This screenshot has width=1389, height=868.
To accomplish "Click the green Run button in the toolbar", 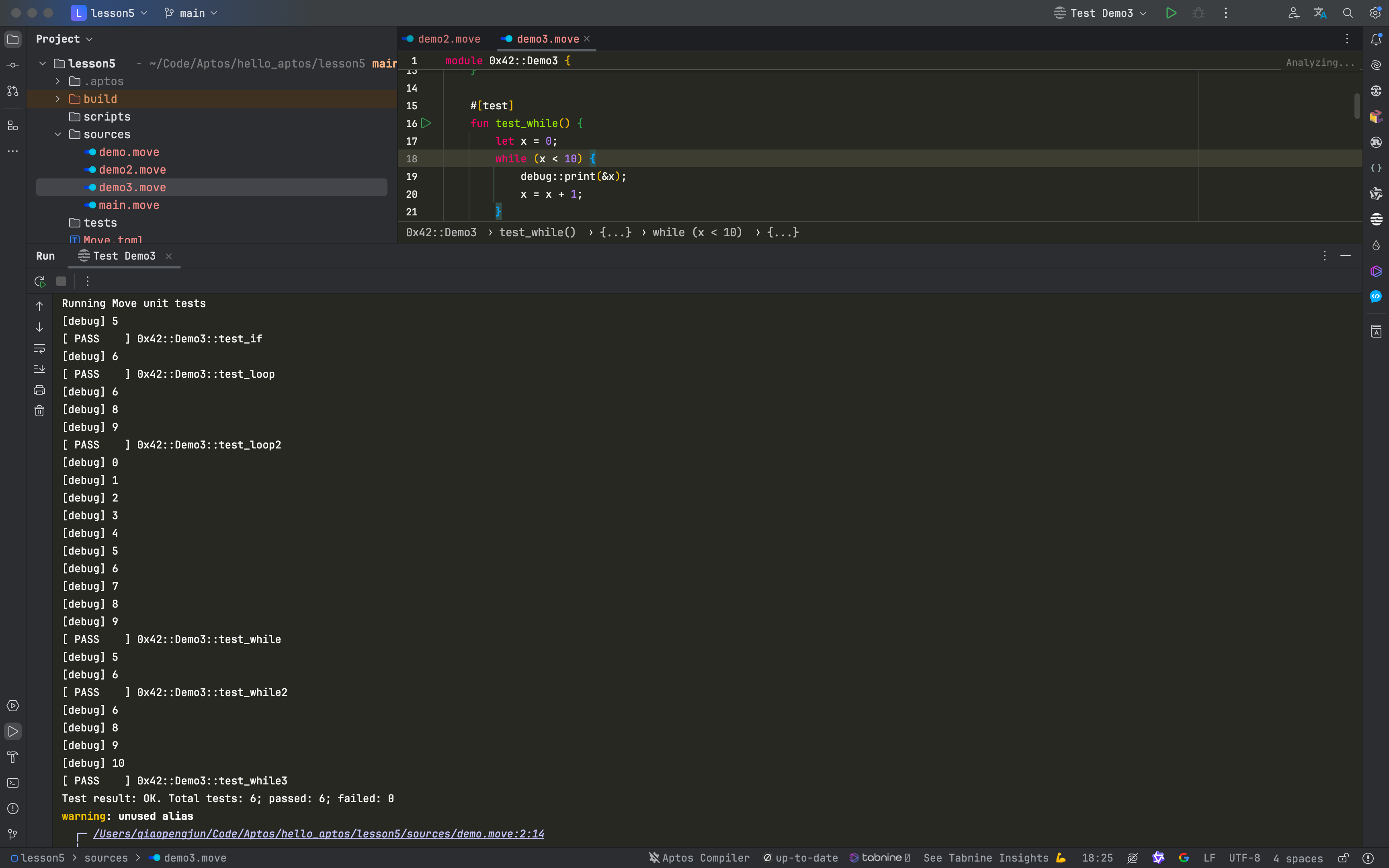I will point(1171,12).
